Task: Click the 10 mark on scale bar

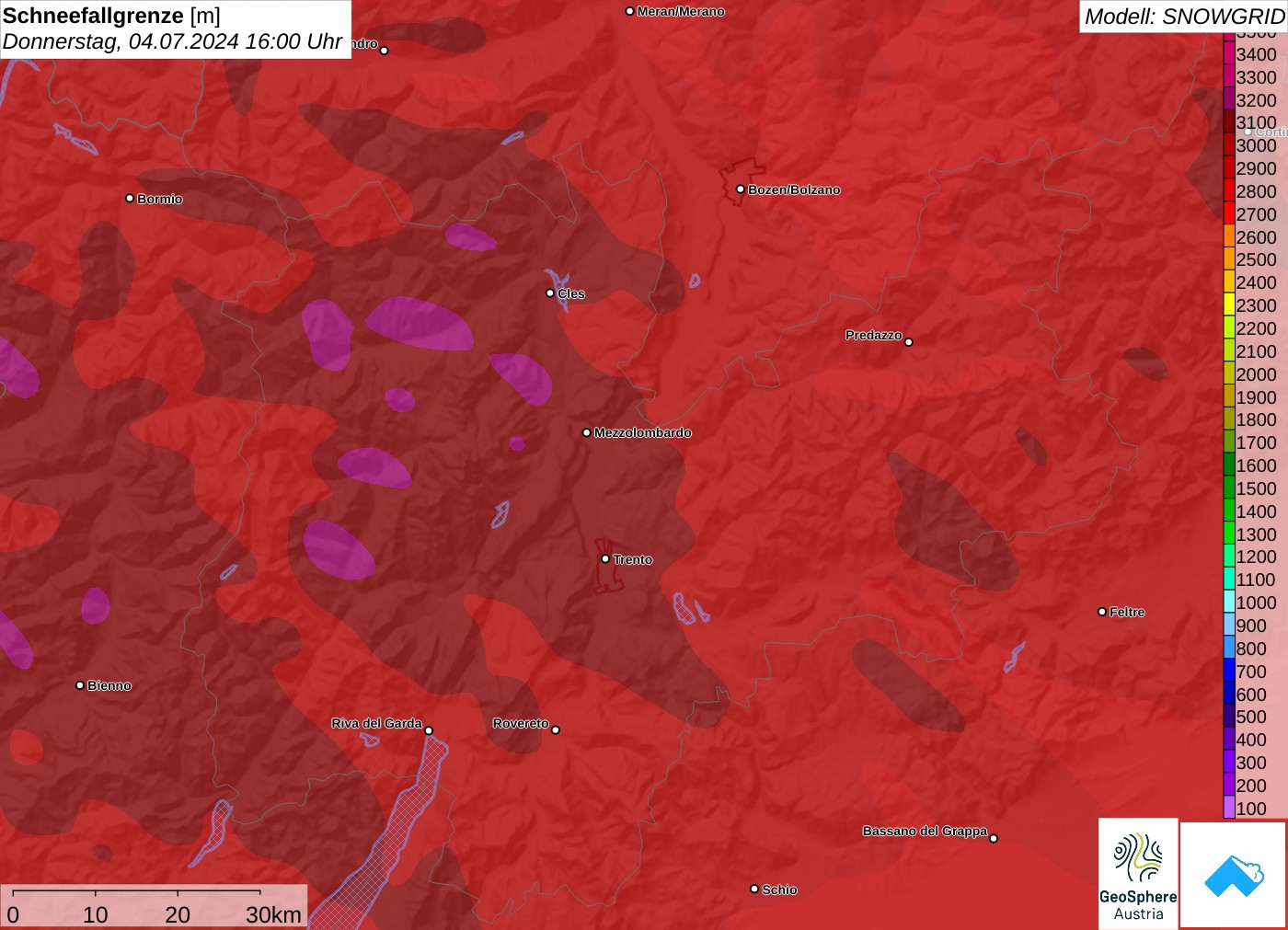Action: click(96, 914)
